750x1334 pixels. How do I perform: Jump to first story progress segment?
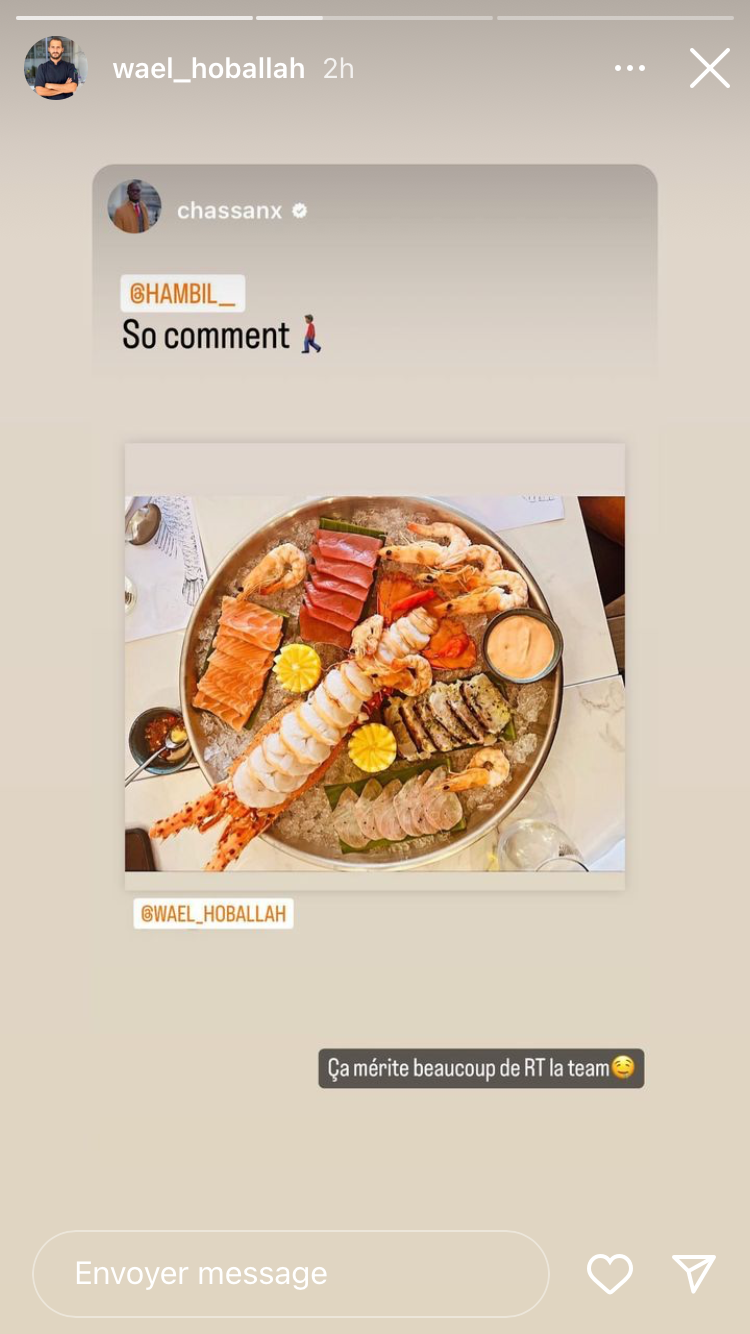pos(134,17)
